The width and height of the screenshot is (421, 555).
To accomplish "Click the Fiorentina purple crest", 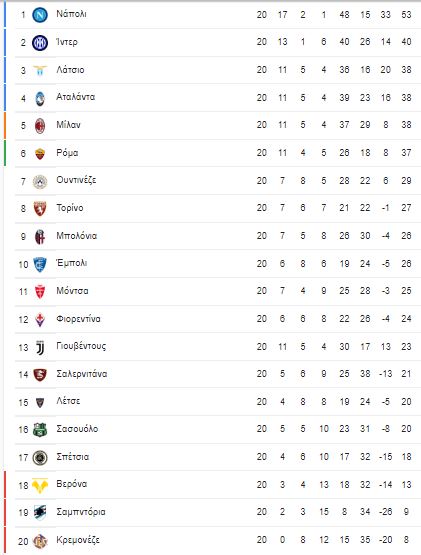I will point(40,320).
